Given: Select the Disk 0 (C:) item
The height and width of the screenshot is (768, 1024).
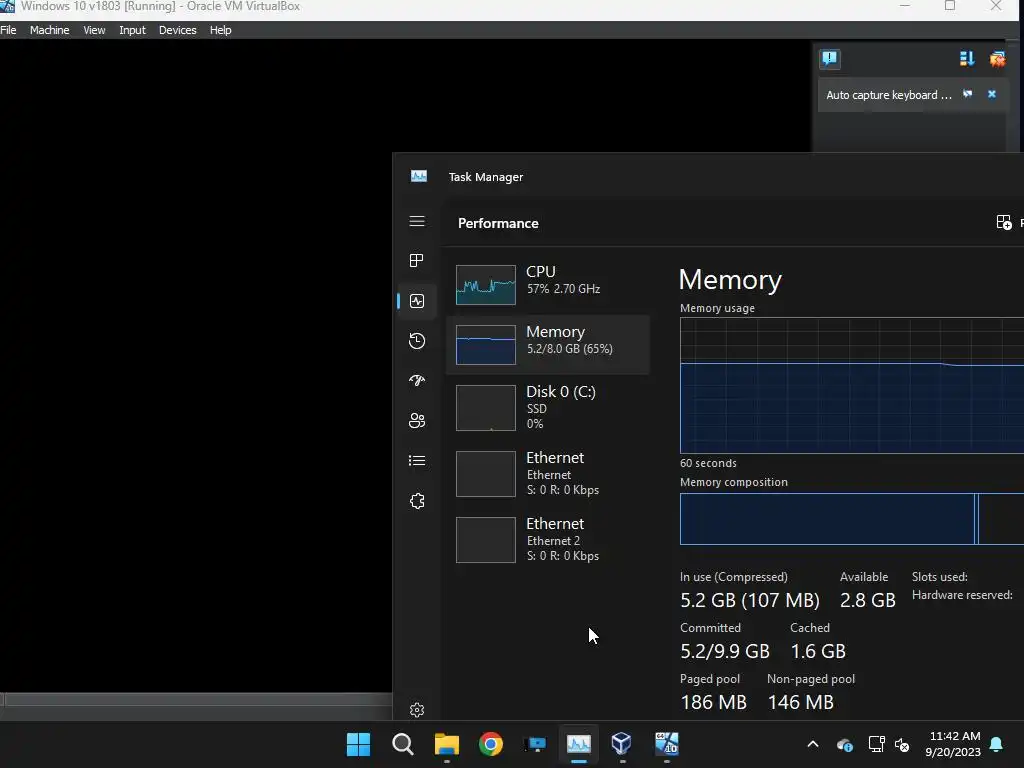Looking at the screenshot, I should point(548,408).
